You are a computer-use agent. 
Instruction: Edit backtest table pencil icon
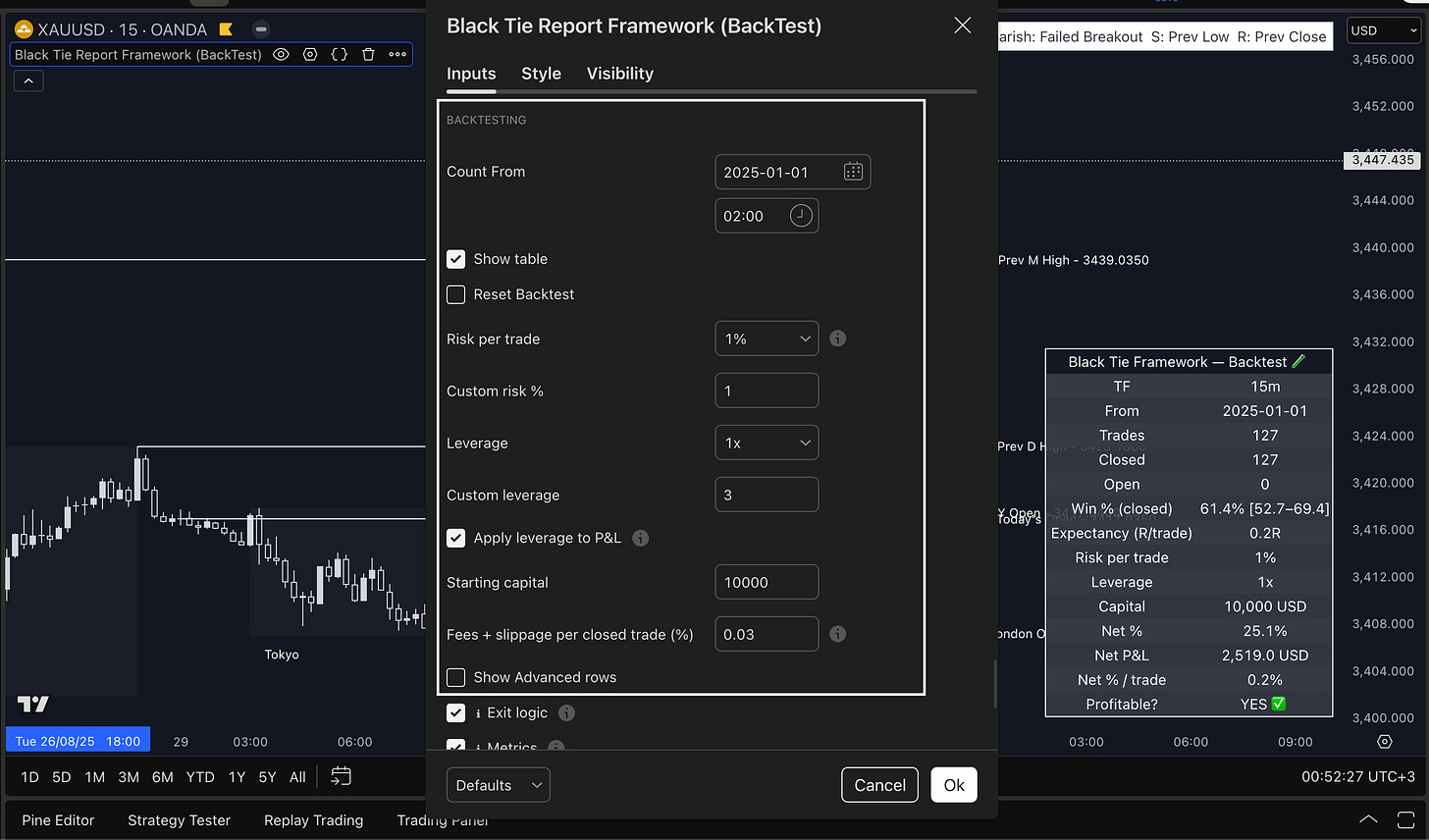coord(1298,361)
